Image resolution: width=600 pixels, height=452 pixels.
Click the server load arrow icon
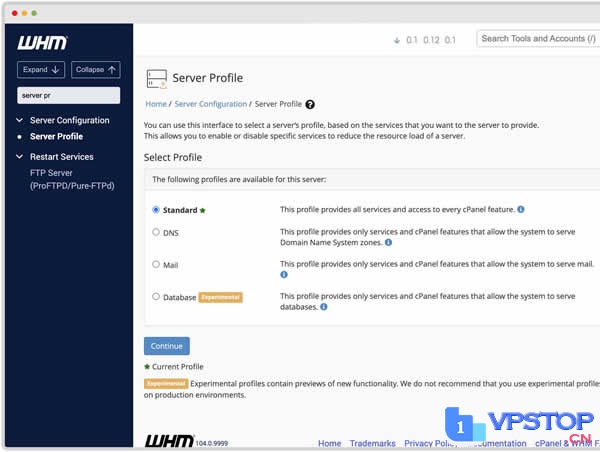pyautogui.click(x=397, y=40)
